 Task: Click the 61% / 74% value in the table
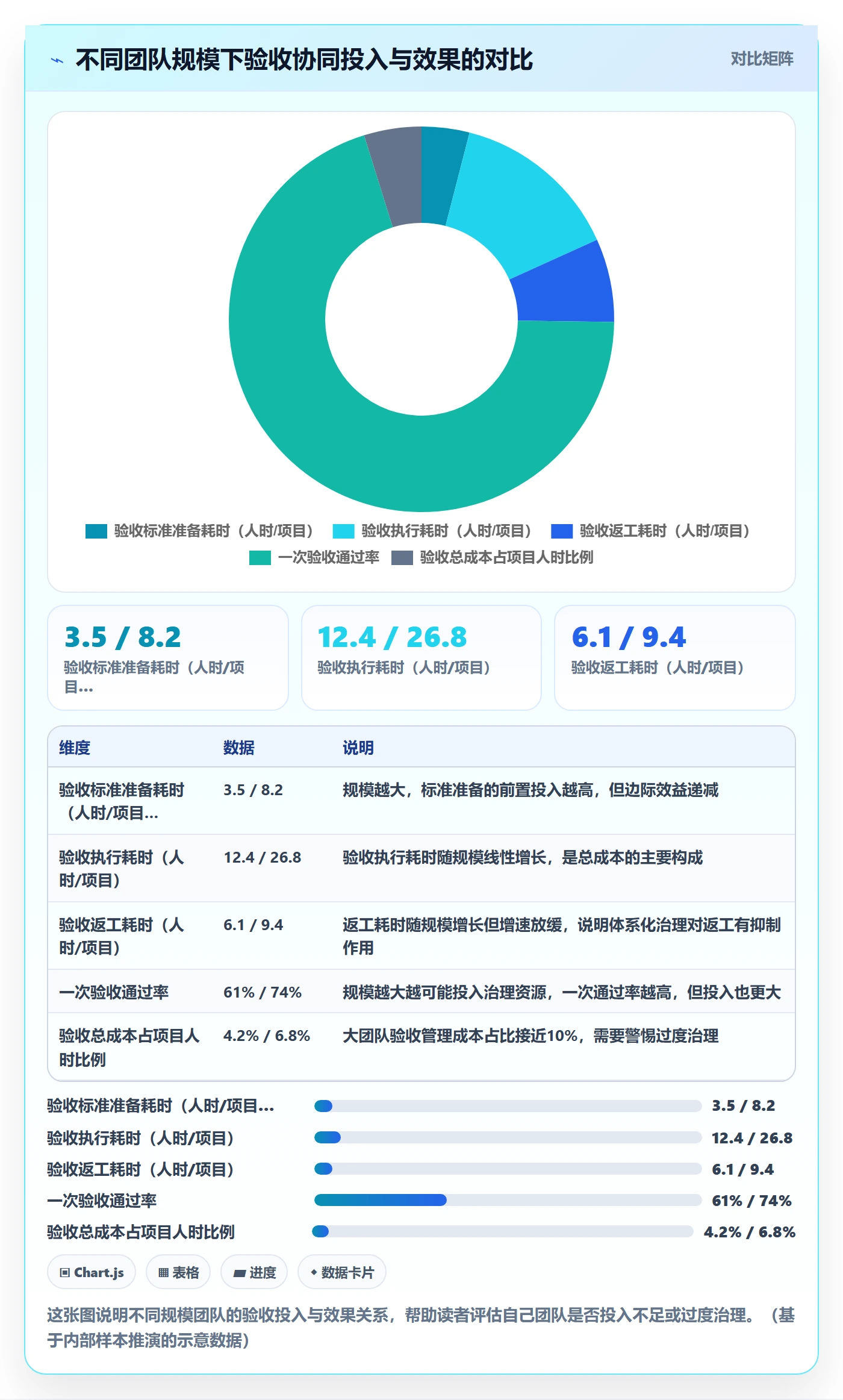click(x=263, y=992)
